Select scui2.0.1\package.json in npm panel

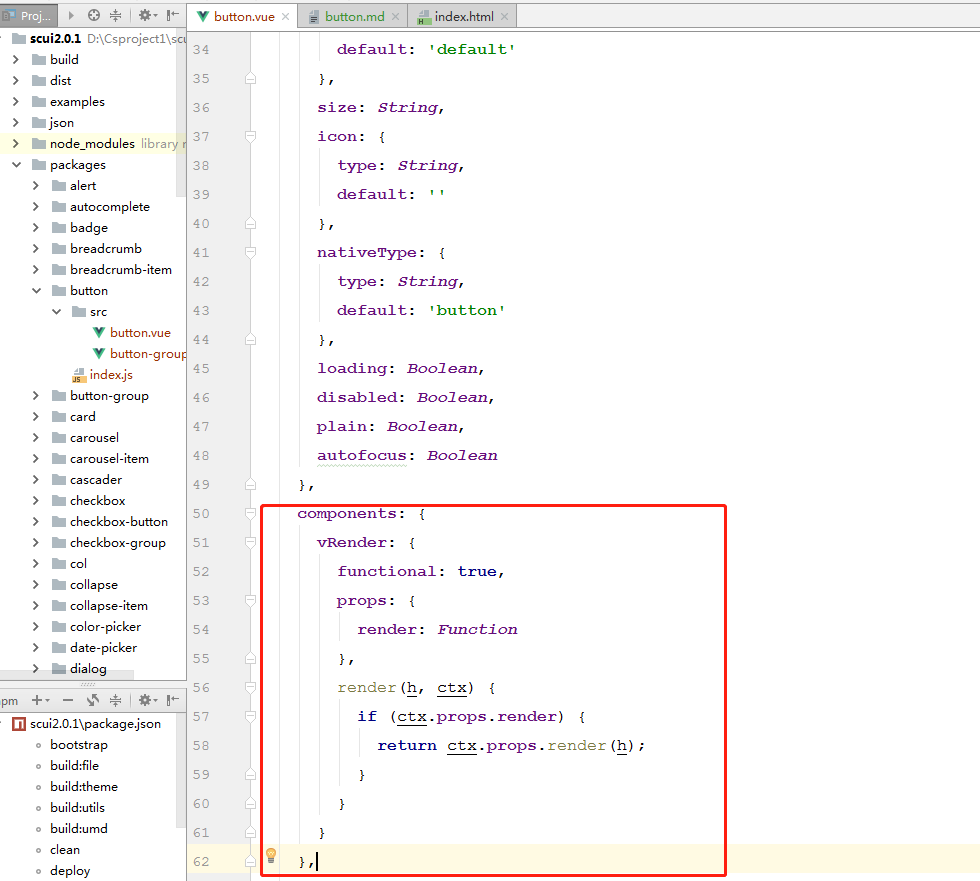coord(95,724)
